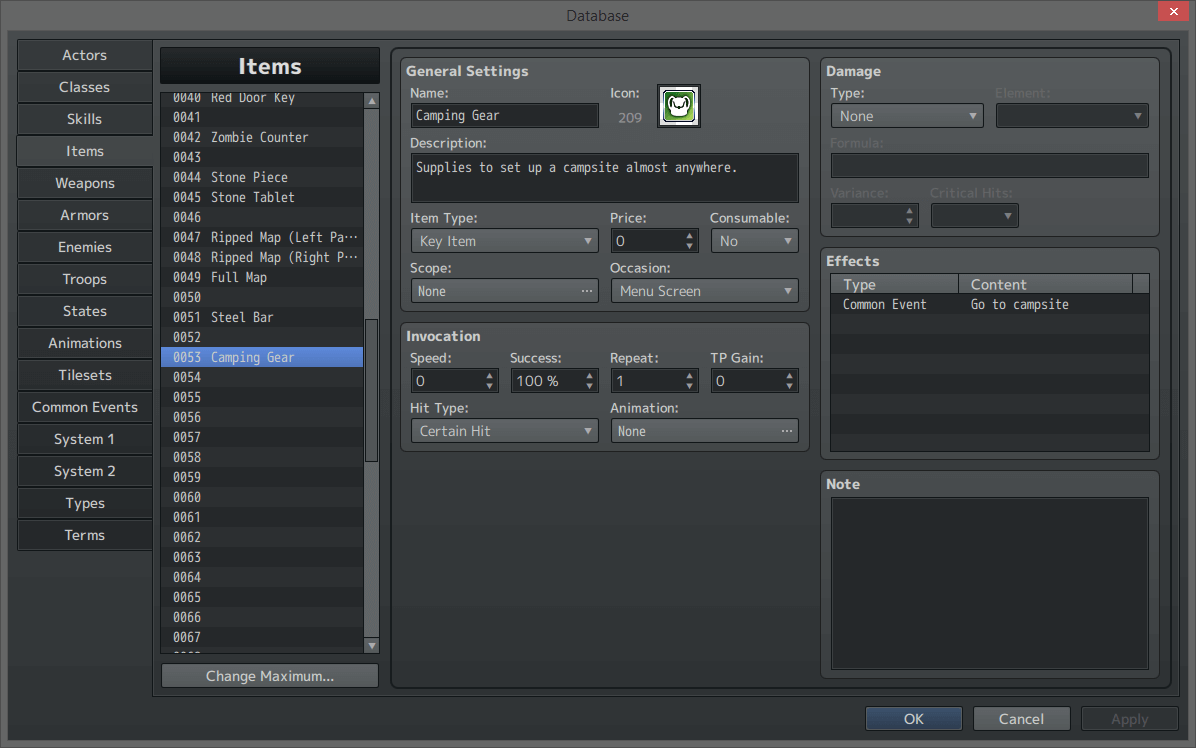Adjust the Repeat count stepper
This screenshot has width=1196, height=748.
[x=690, y=381]
